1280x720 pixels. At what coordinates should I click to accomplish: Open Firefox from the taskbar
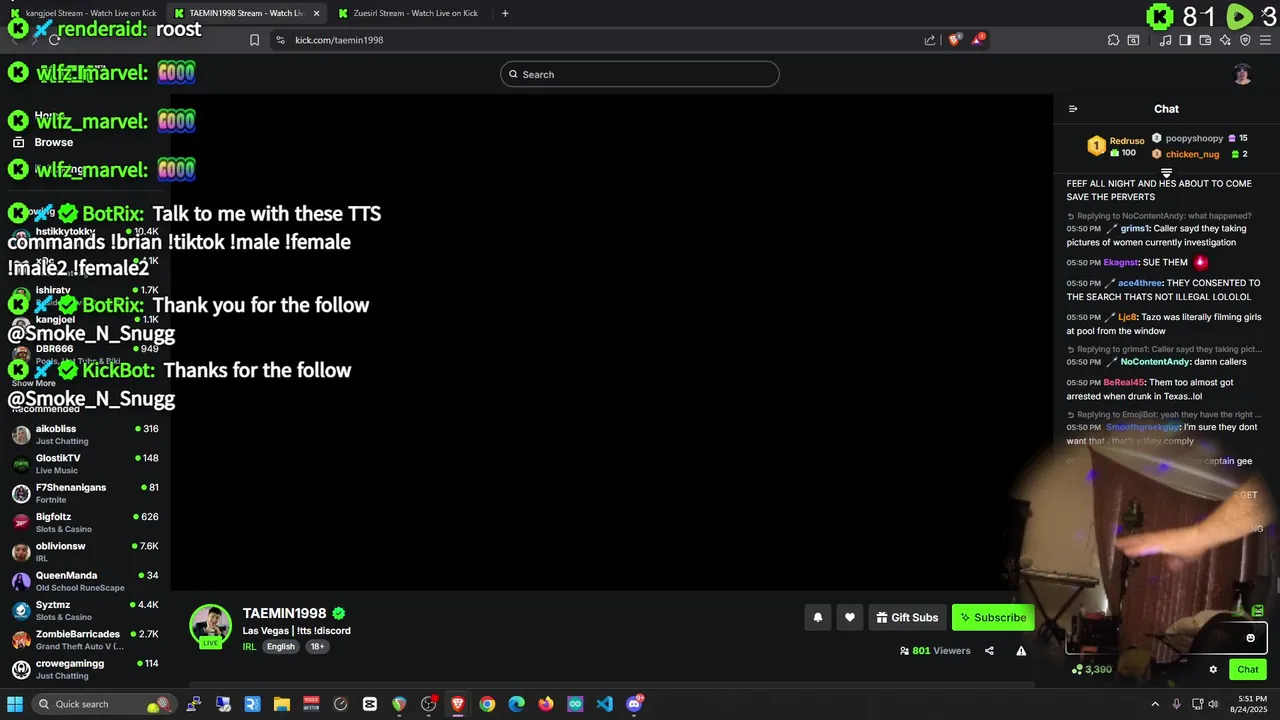546,704
